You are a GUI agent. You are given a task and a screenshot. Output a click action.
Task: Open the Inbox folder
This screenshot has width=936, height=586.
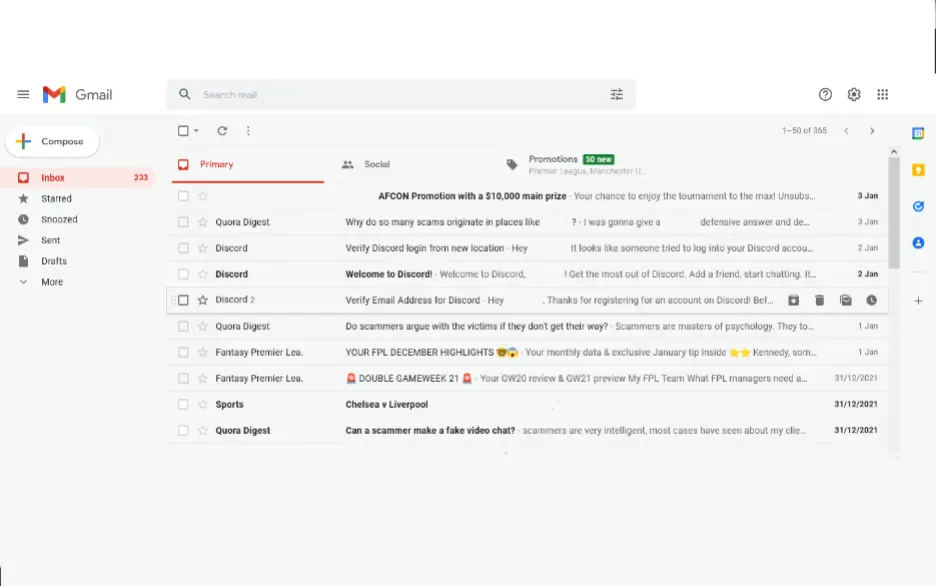click(x=78, y=177)
